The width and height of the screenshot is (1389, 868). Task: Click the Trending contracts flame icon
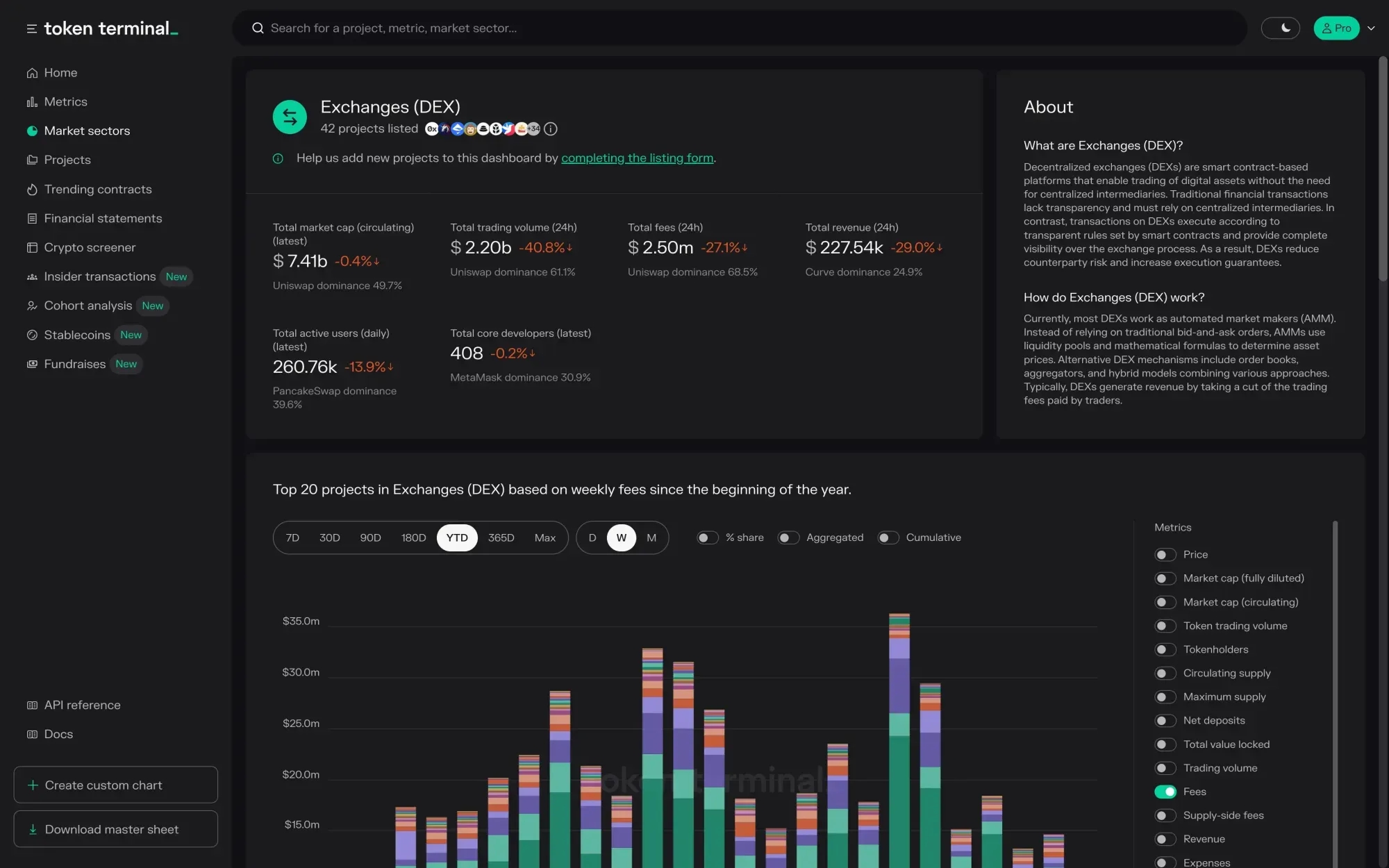click(x=32, y=190)
